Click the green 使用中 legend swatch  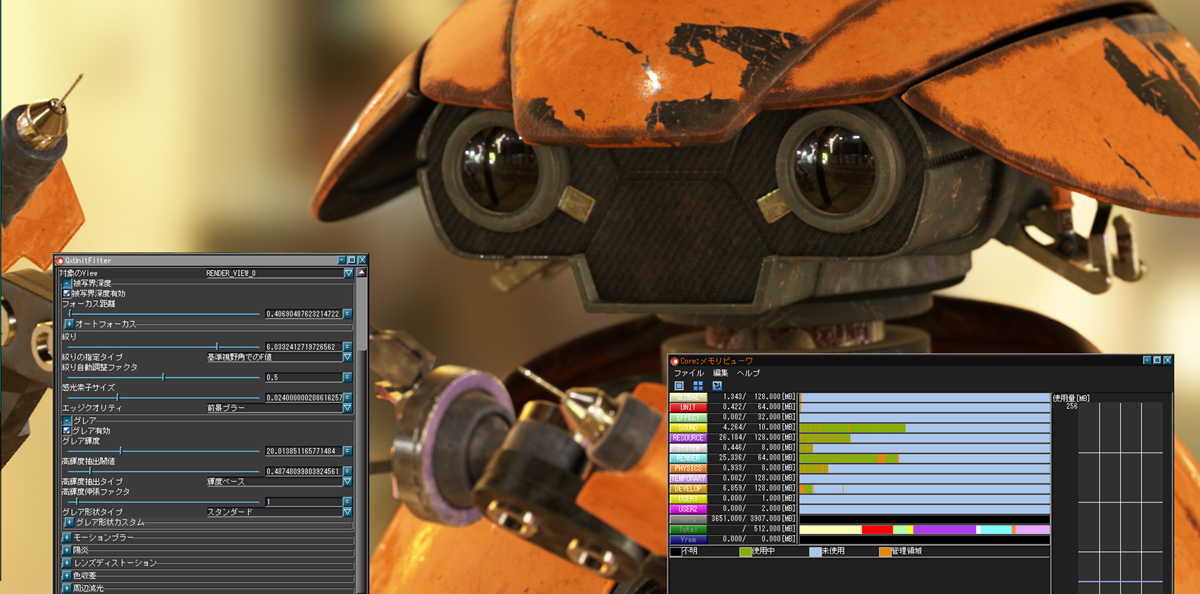(745, 551)
